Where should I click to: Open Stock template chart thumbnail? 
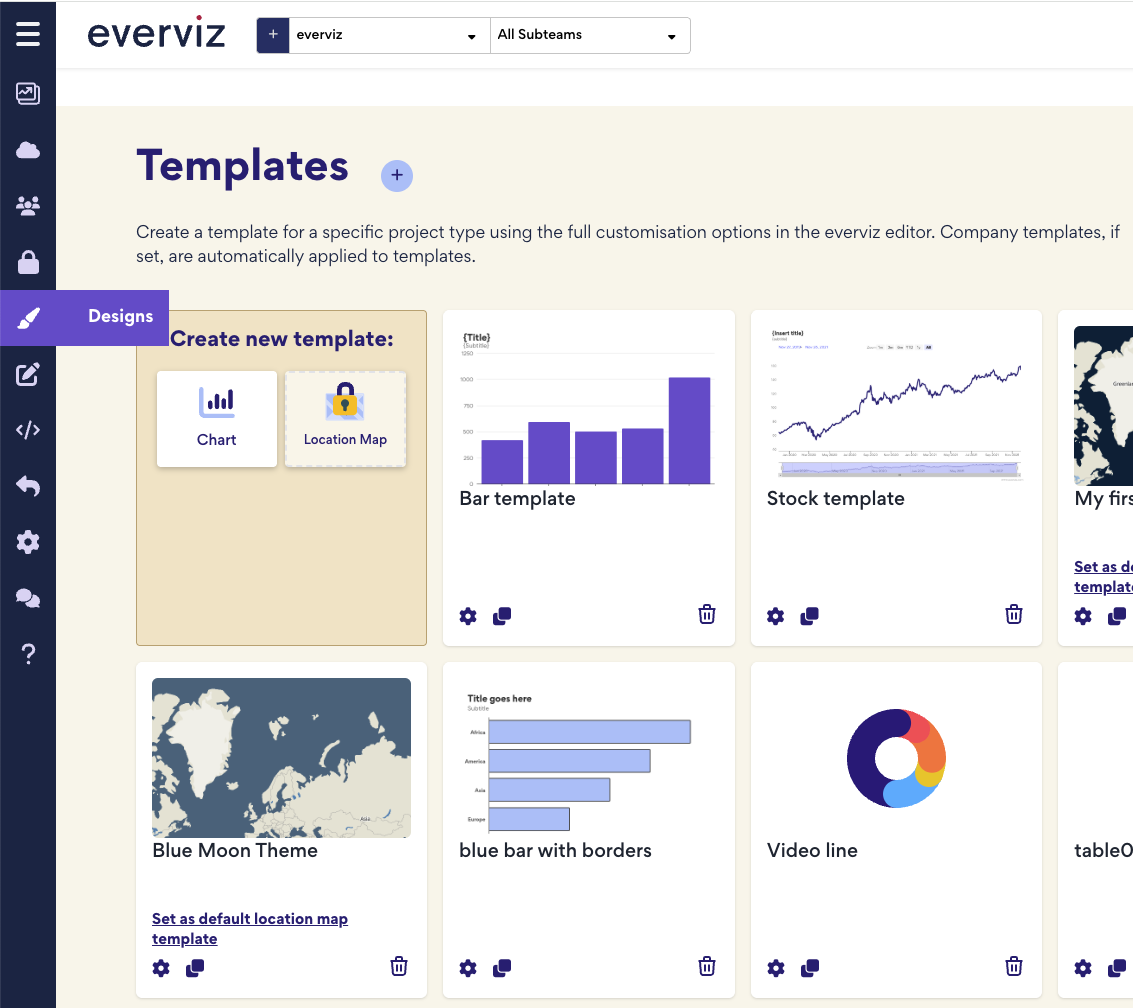(x=896, y=405)
